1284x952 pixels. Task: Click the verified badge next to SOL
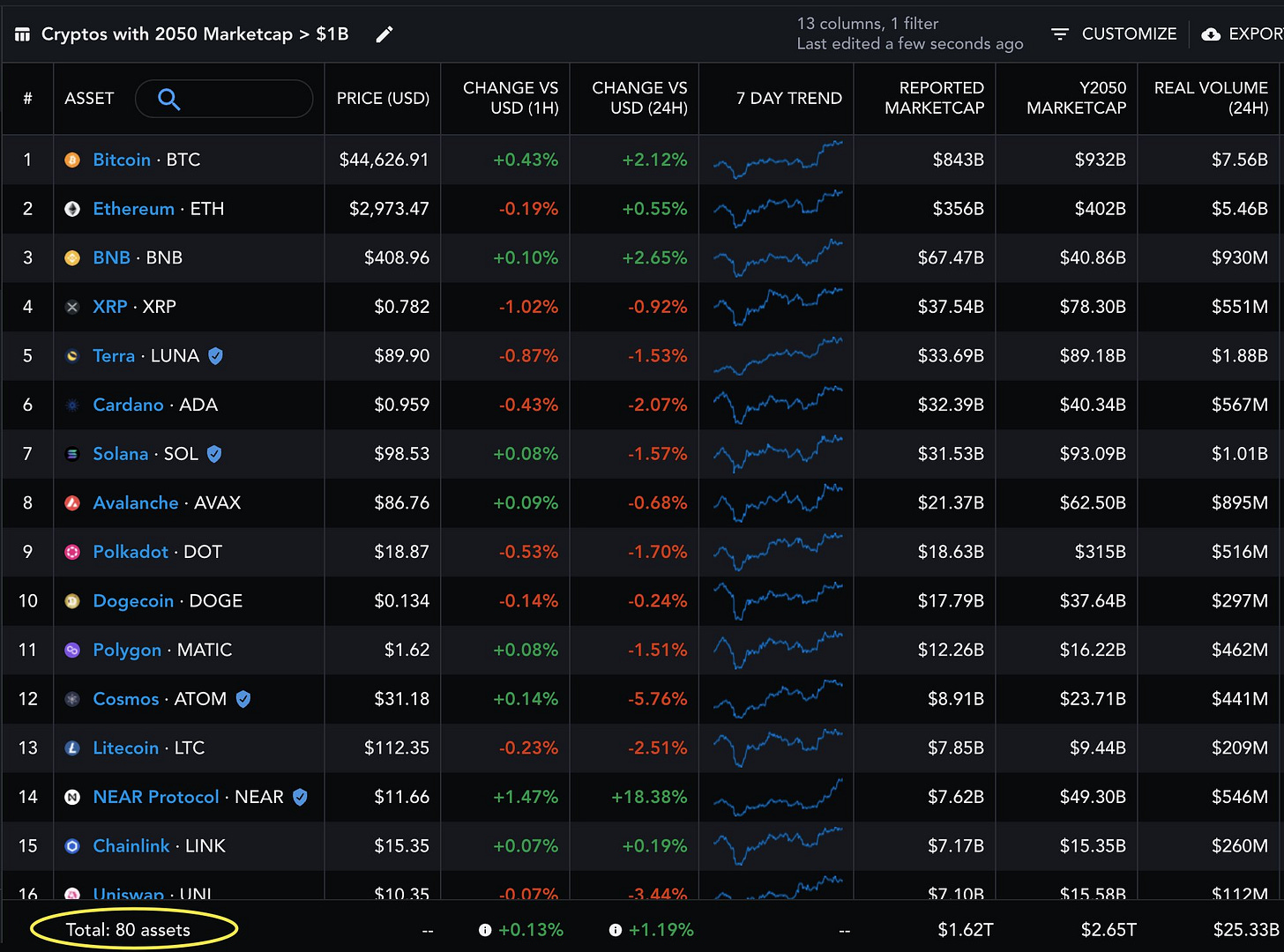(x=214, y=454)
